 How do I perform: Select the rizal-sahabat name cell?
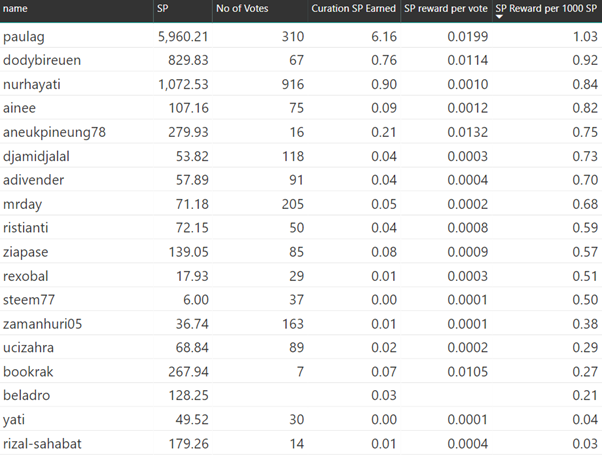42,444
